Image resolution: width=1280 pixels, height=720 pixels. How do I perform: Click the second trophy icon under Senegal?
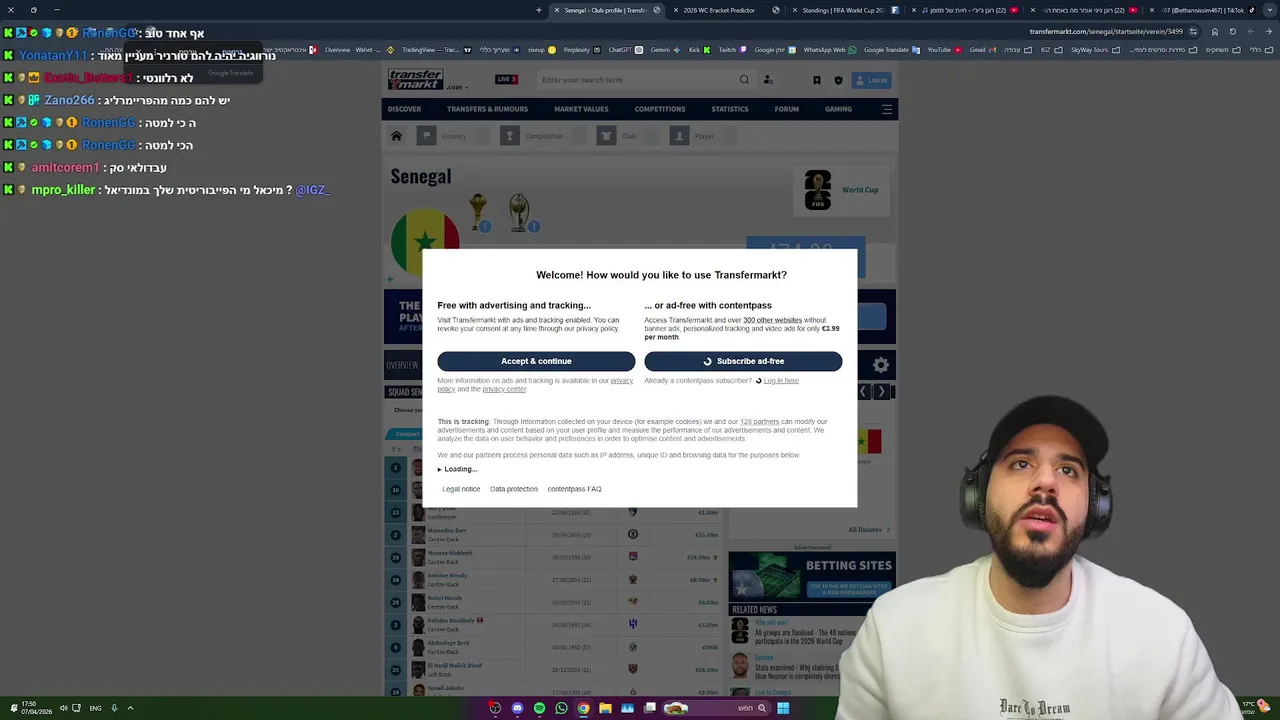(519, 212)
